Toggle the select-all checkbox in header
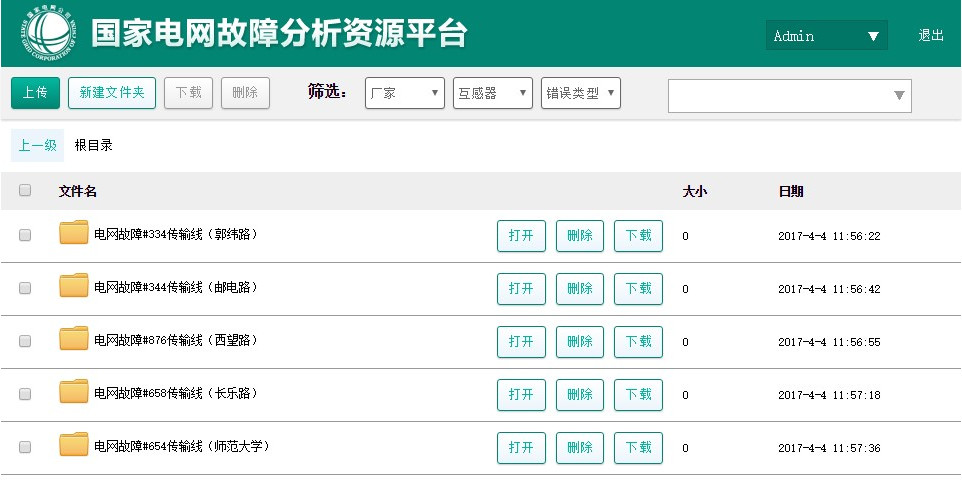Viewport: 962px width, 481px height. pos(25,191)
